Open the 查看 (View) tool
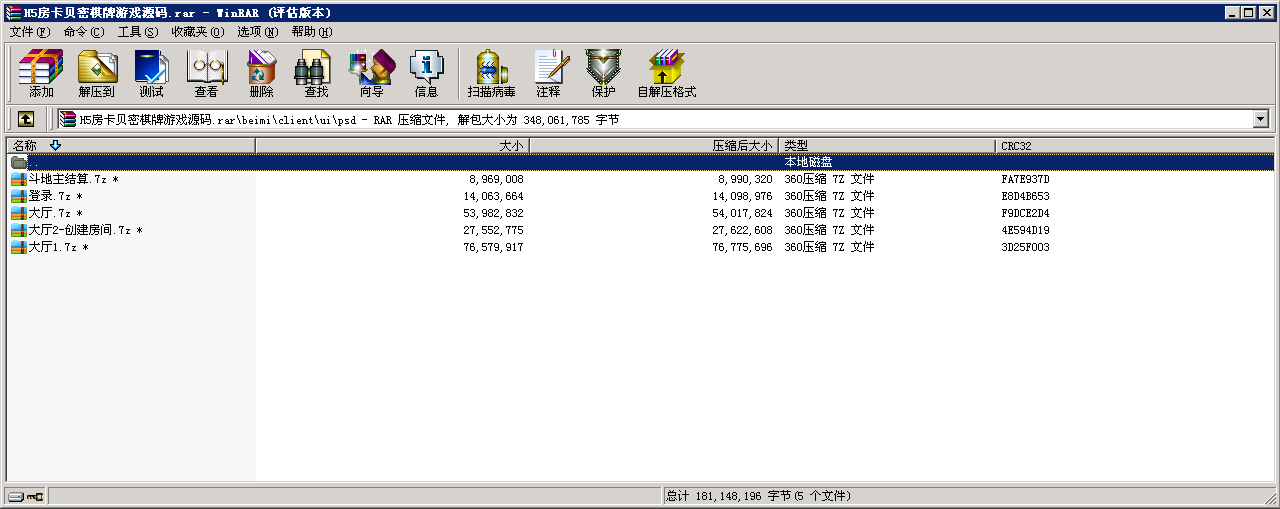The width and height of the screenshot is (1280, 509). [206, 74]
